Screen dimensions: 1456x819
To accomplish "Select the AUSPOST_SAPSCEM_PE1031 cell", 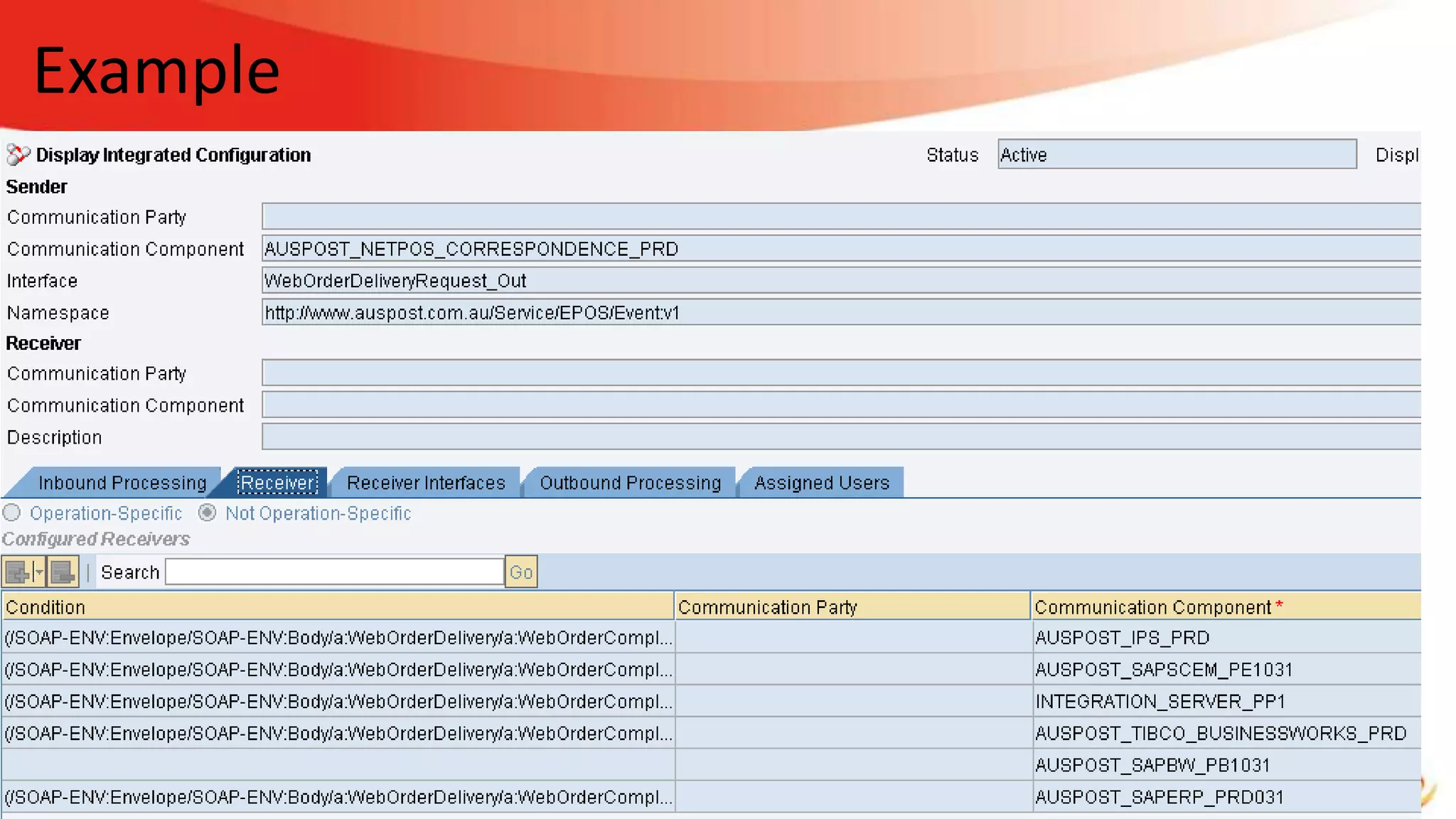I will (1226, 670).
